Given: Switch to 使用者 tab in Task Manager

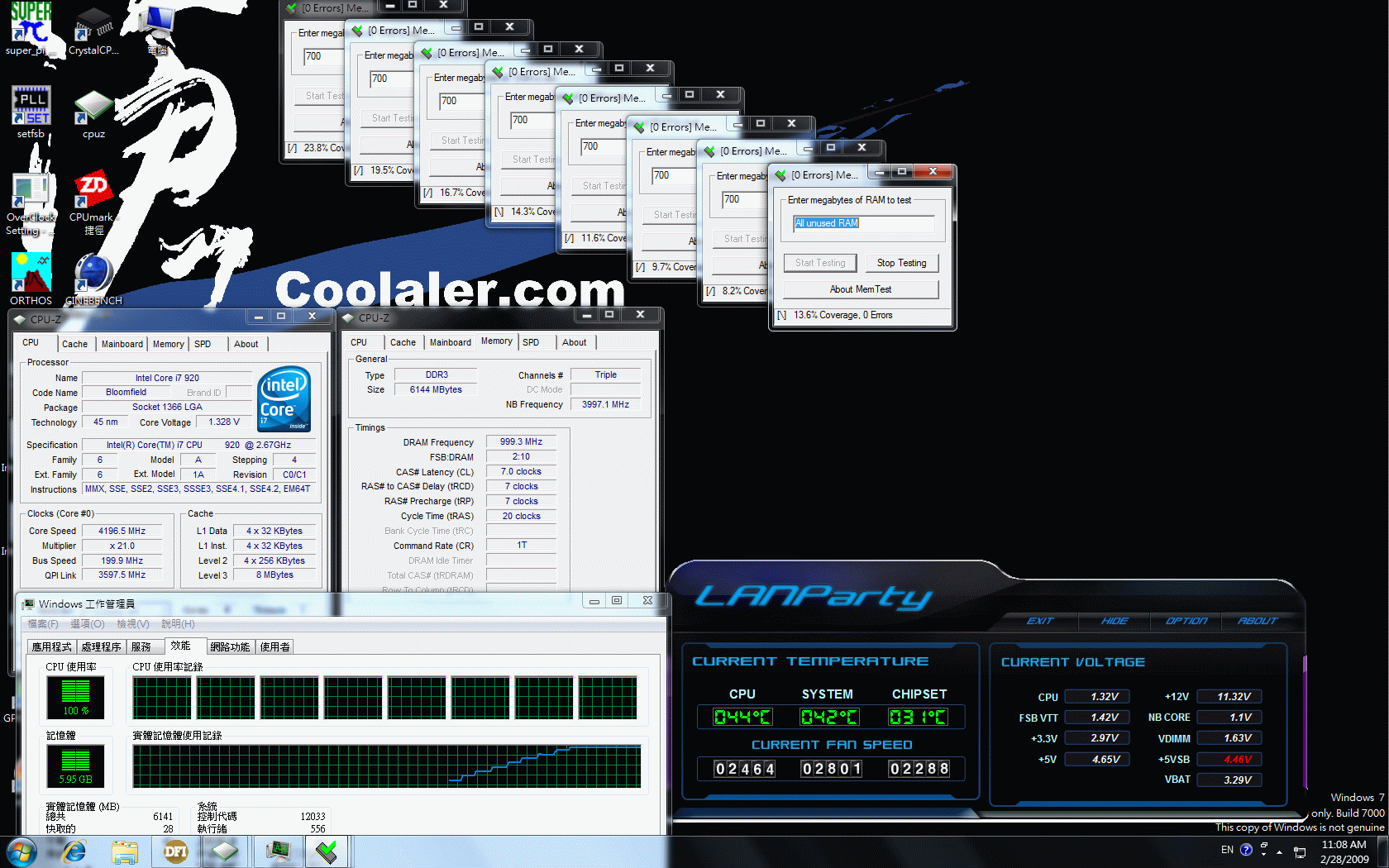Looking at the screenshot, I should point(274,647).
